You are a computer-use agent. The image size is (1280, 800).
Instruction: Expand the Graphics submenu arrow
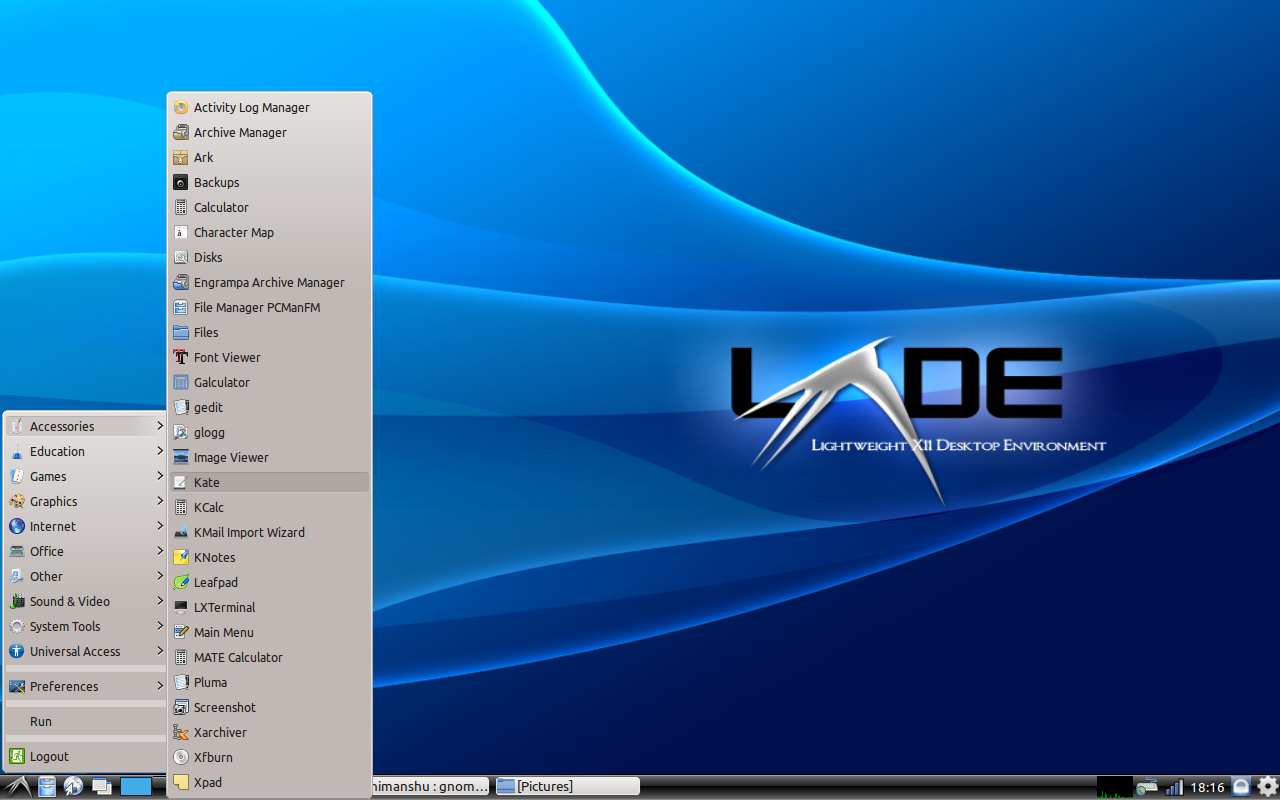pos(160,501)
